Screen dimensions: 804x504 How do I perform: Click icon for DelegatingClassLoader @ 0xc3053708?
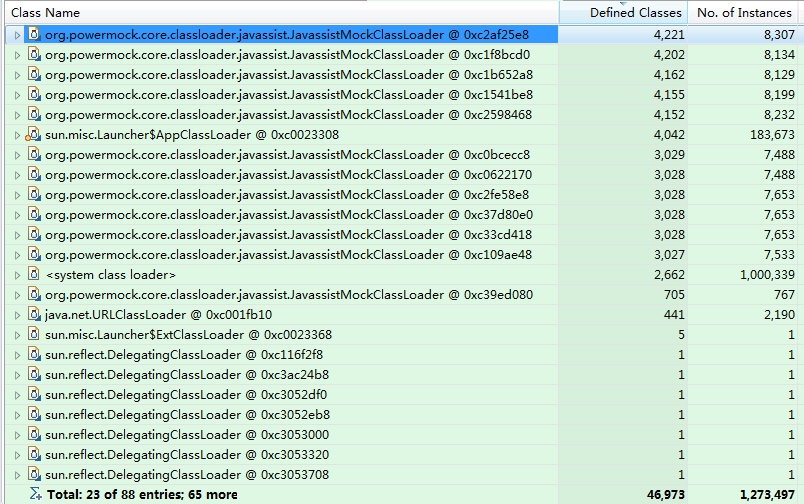click(34, 474)
